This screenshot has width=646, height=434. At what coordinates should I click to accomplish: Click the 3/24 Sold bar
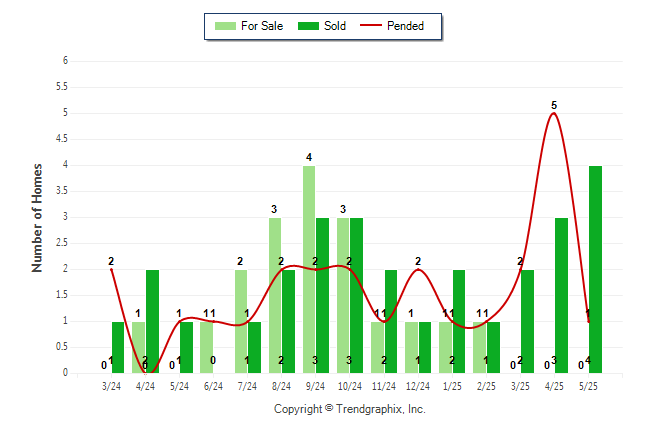point(118,347)
